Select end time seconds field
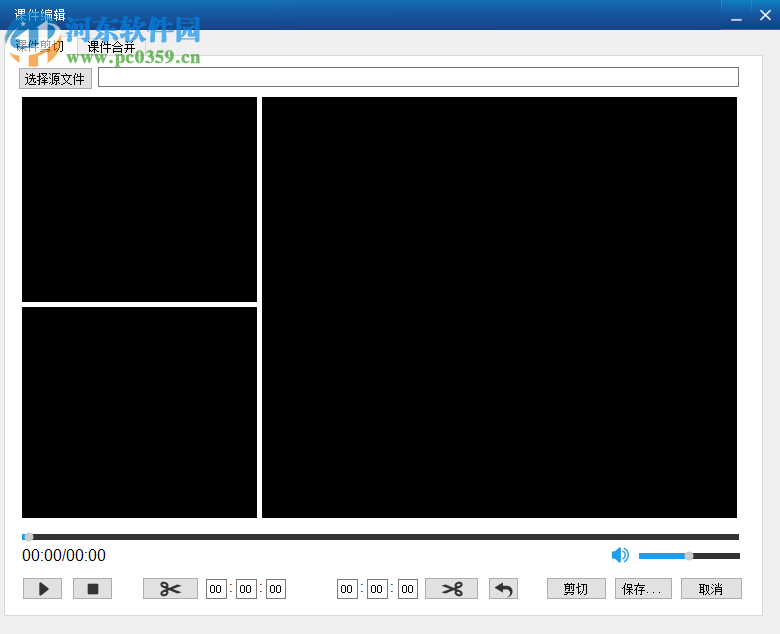Screen dimensions: 780x634 tap(407, 589)
